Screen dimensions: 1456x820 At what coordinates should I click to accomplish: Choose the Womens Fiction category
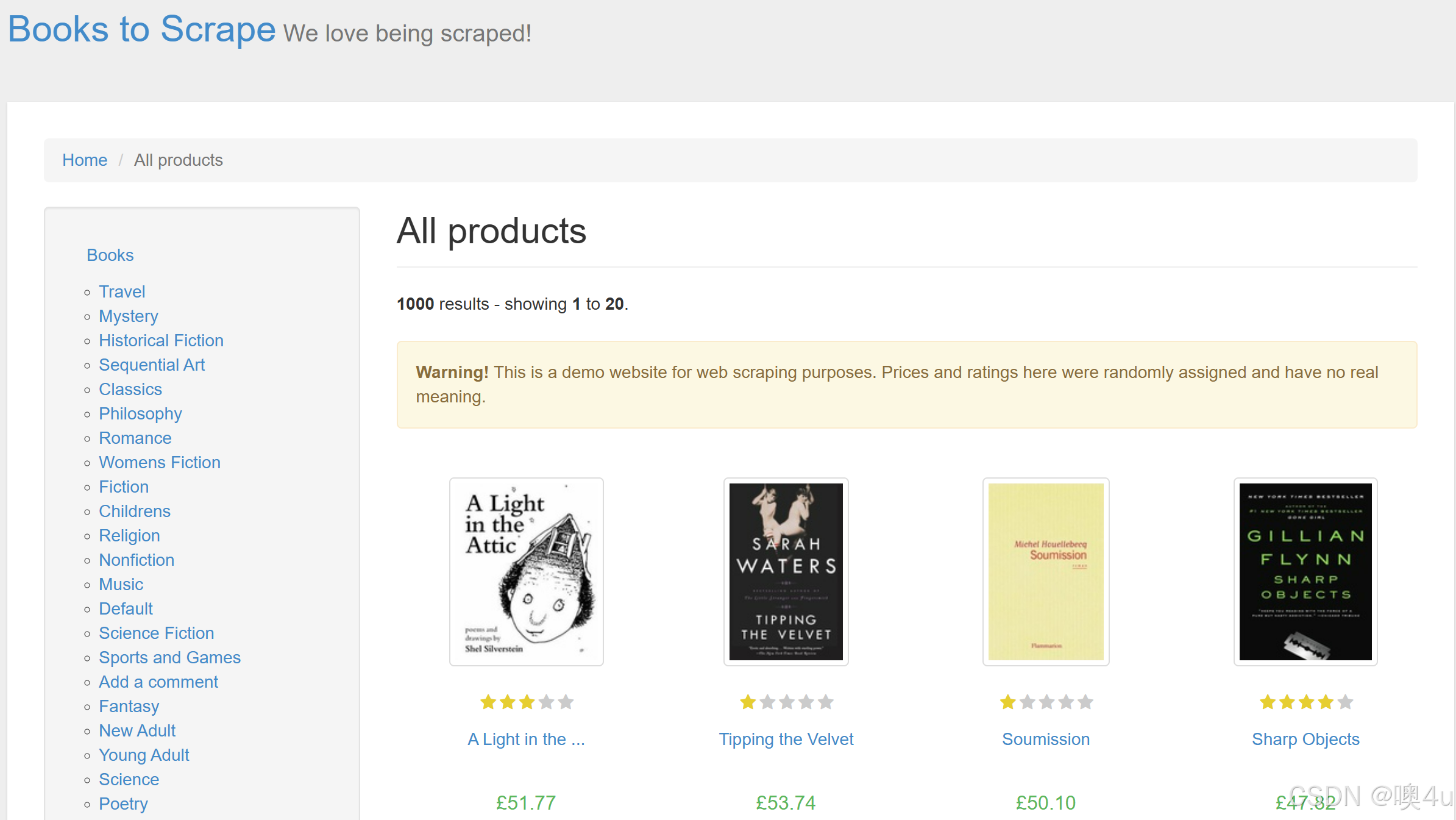click(160, 462)
